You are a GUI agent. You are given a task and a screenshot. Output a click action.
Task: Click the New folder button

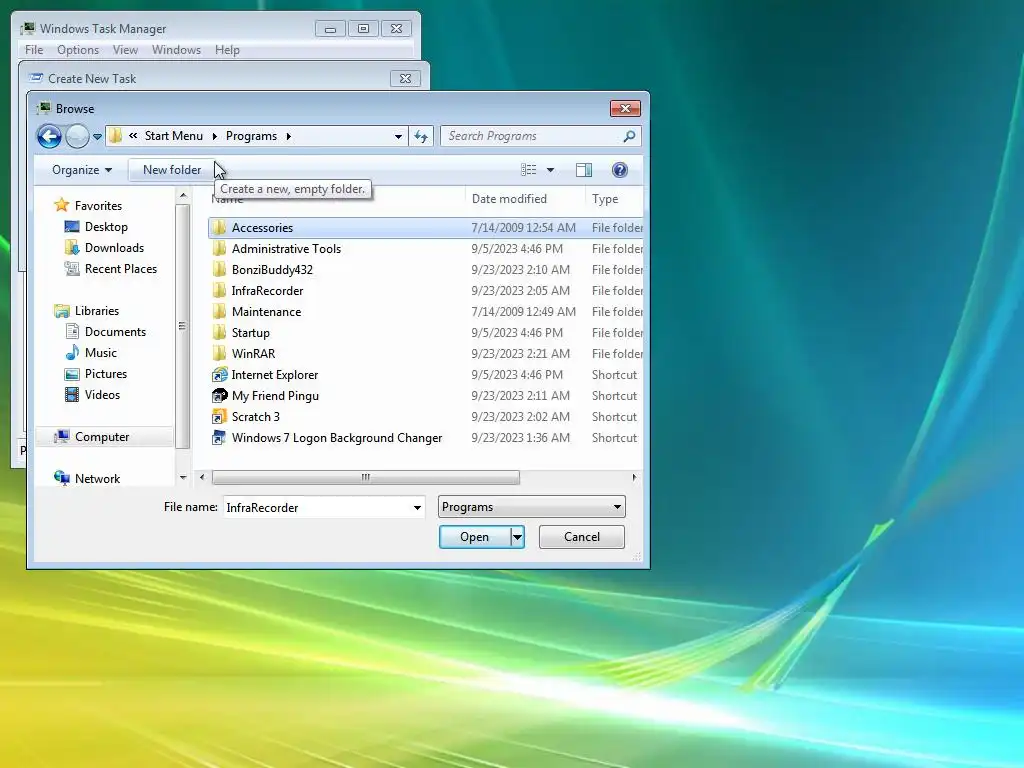[172, 170]
